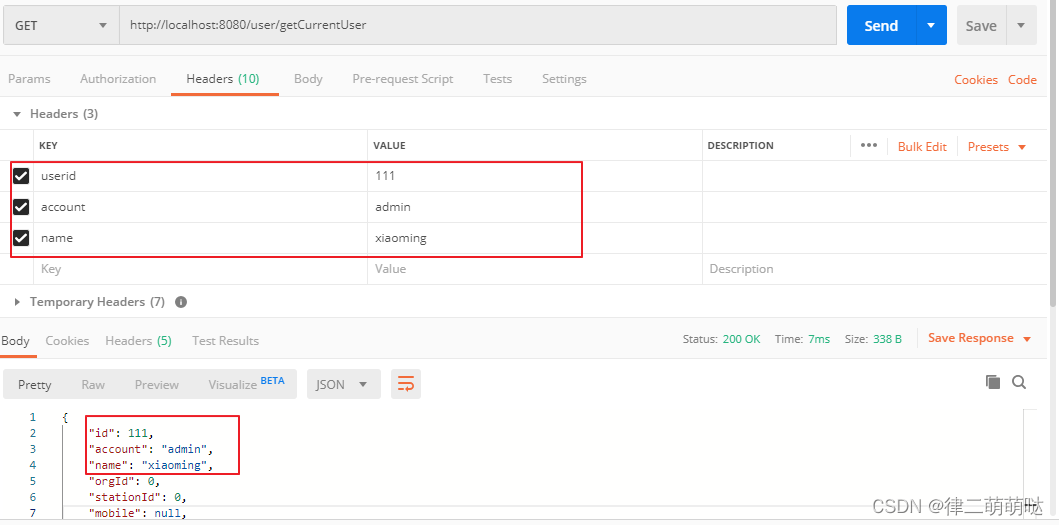Send the request
The image size is (1059, 525).
click(881, 26)
